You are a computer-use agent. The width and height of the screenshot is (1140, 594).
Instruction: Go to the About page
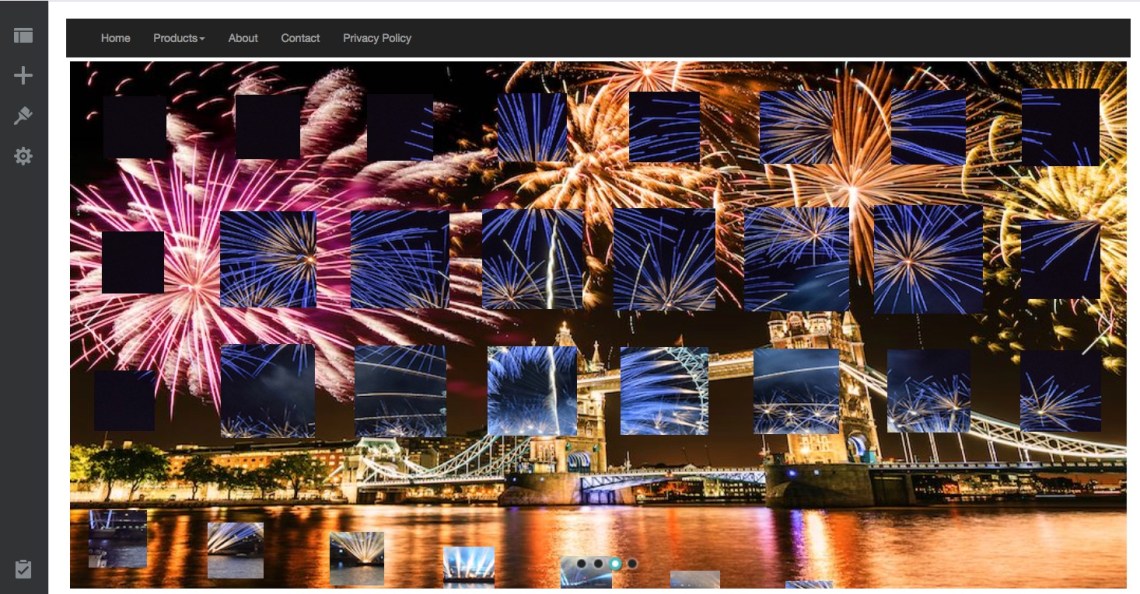[243, 38]
